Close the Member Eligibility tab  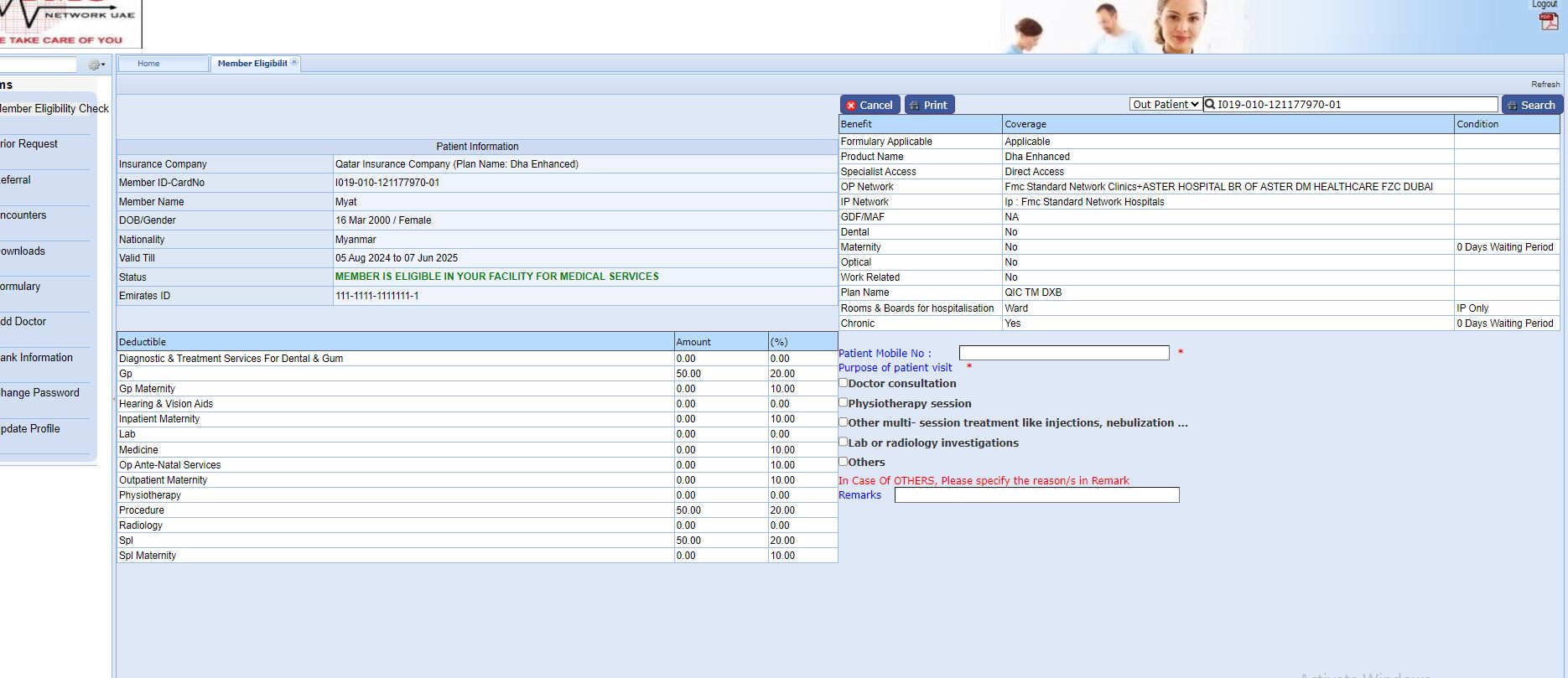[x=294, y=63]
